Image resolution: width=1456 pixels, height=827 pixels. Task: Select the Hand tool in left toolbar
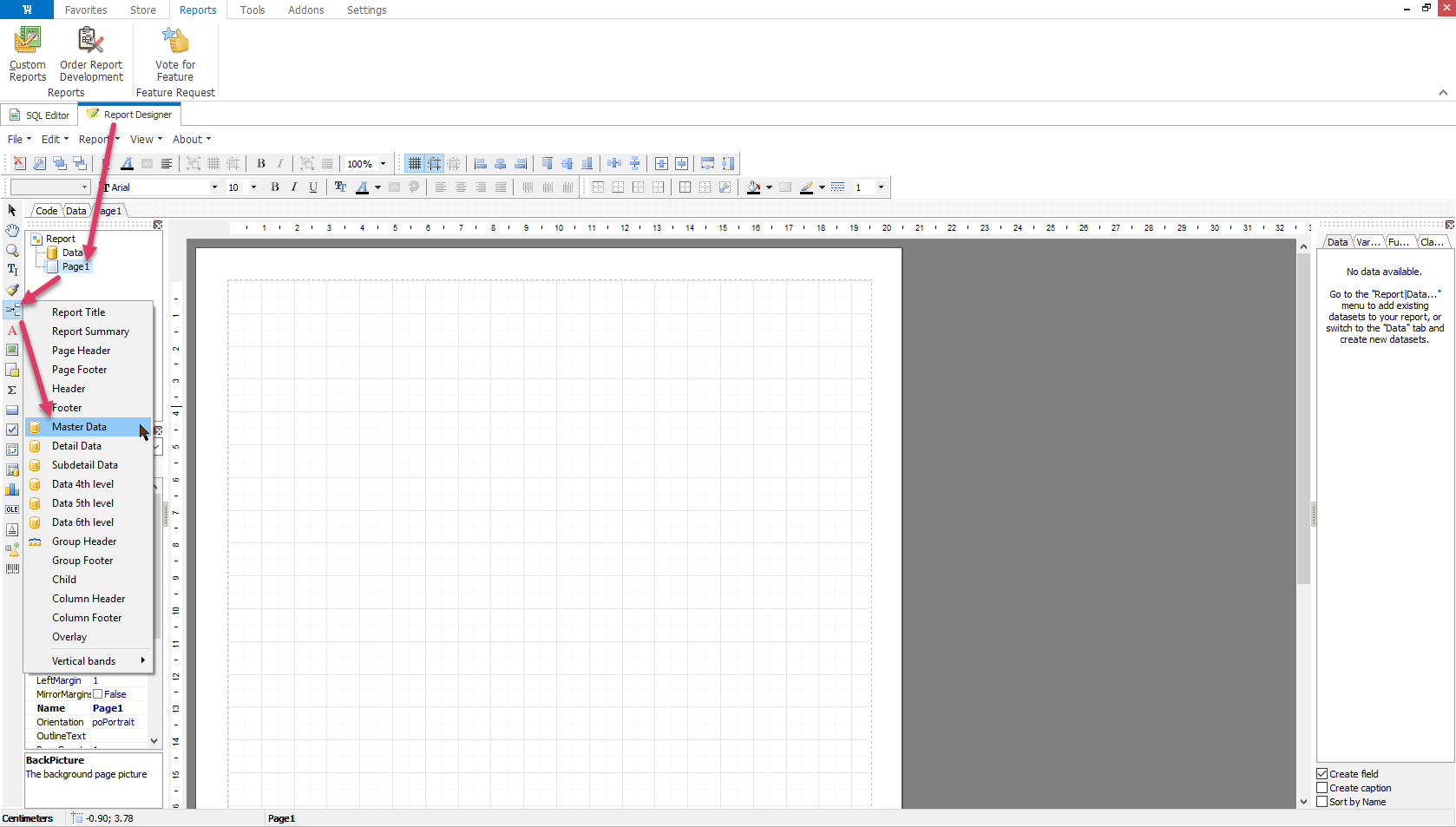[12, 230]
